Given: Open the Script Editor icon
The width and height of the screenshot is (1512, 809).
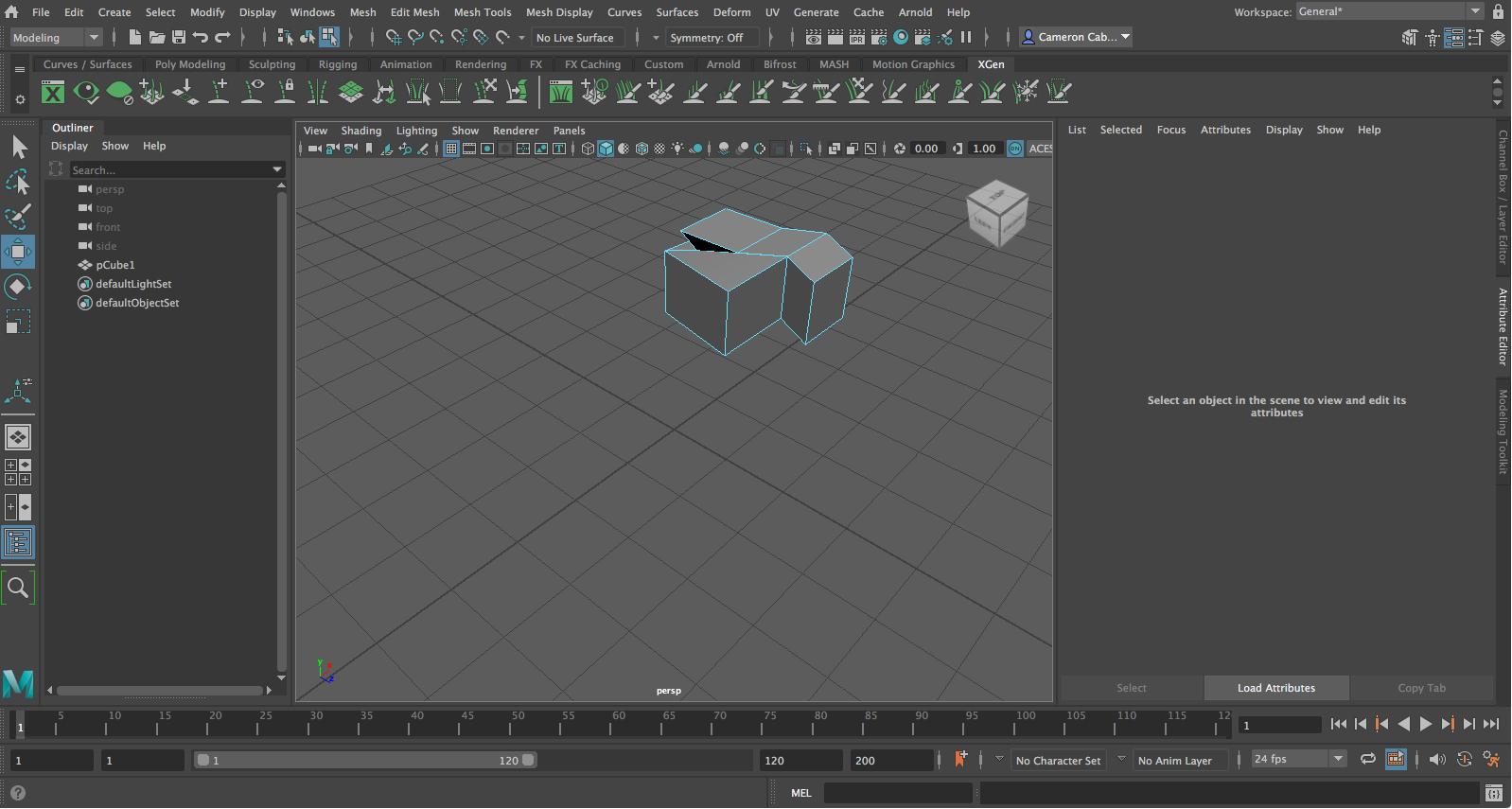Looking at the screenshot, I should point(1494,793).
